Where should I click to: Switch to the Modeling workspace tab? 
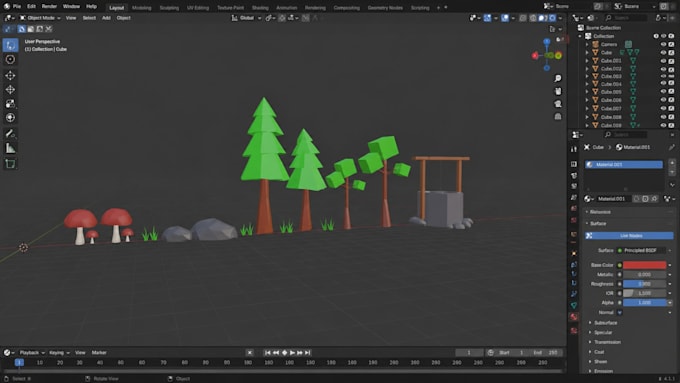click(x=141, y=7)
